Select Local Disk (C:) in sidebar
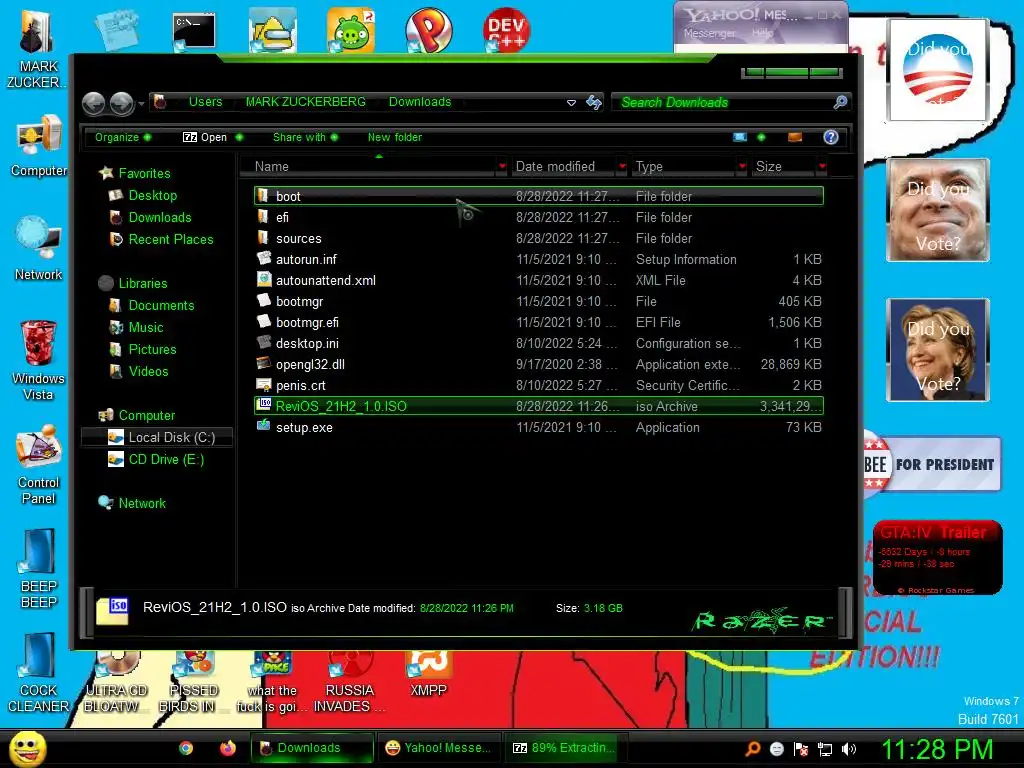The width and height of the screenshot is (1024, 768). 157,438
